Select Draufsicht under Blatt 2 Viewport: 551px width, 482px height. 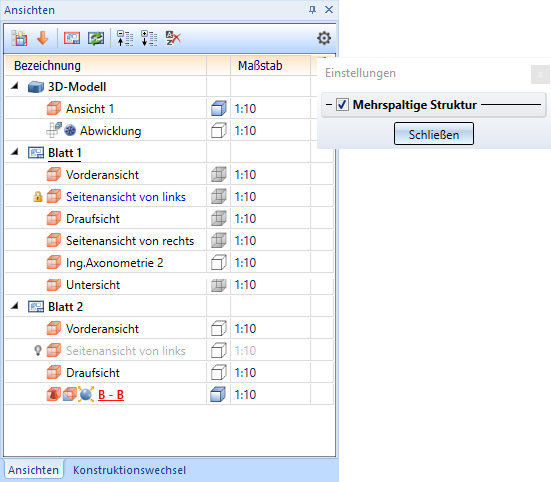pyautogui.click(x=93, y=373)
